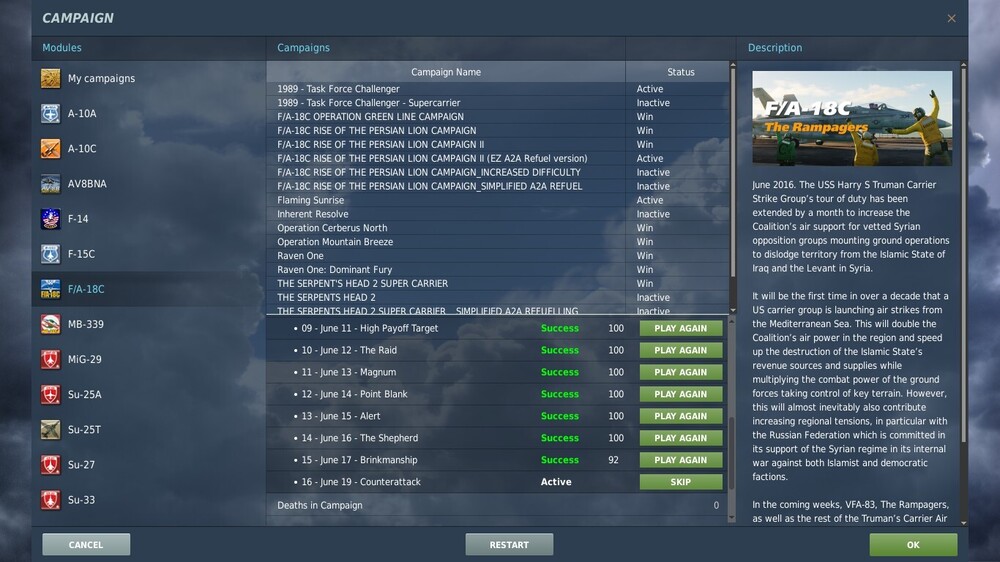Select the Su-25A module icon
This screenshot has width=1000, height=562.
click(x=50, y=394)
